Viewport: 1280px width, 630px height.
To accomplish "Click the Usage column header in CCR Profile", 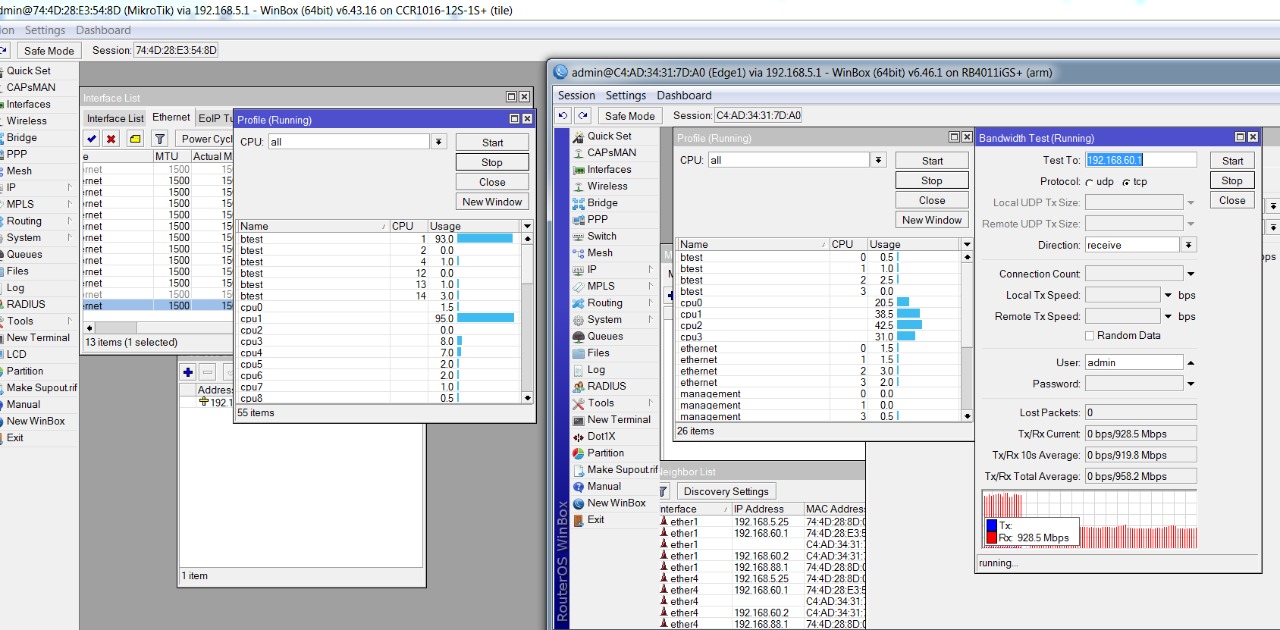I will [474, 226].
